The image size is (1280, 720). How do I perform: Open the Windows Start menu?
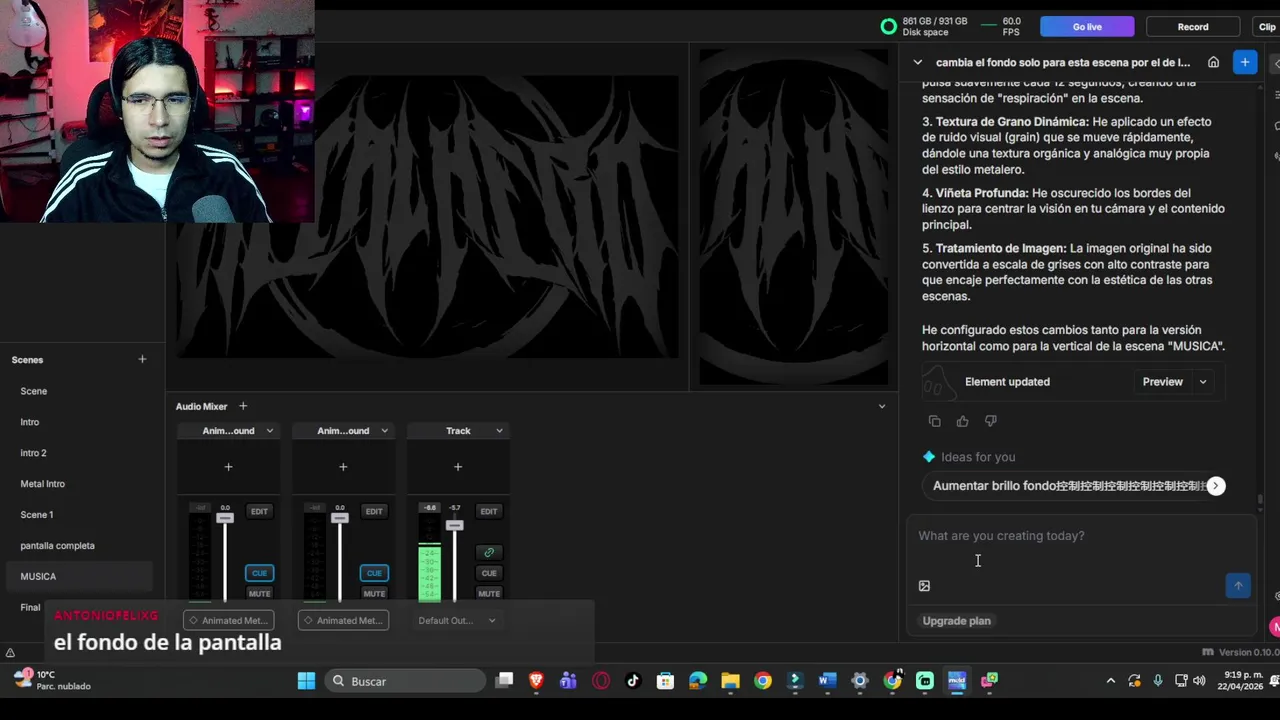pos(306,681)
